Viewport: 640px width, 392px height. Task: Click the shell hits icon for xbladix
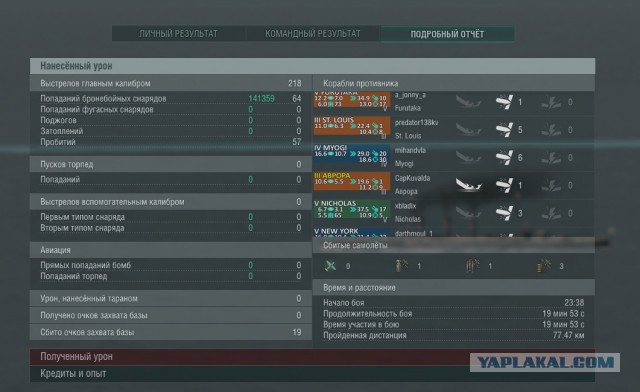pos(504,213)
